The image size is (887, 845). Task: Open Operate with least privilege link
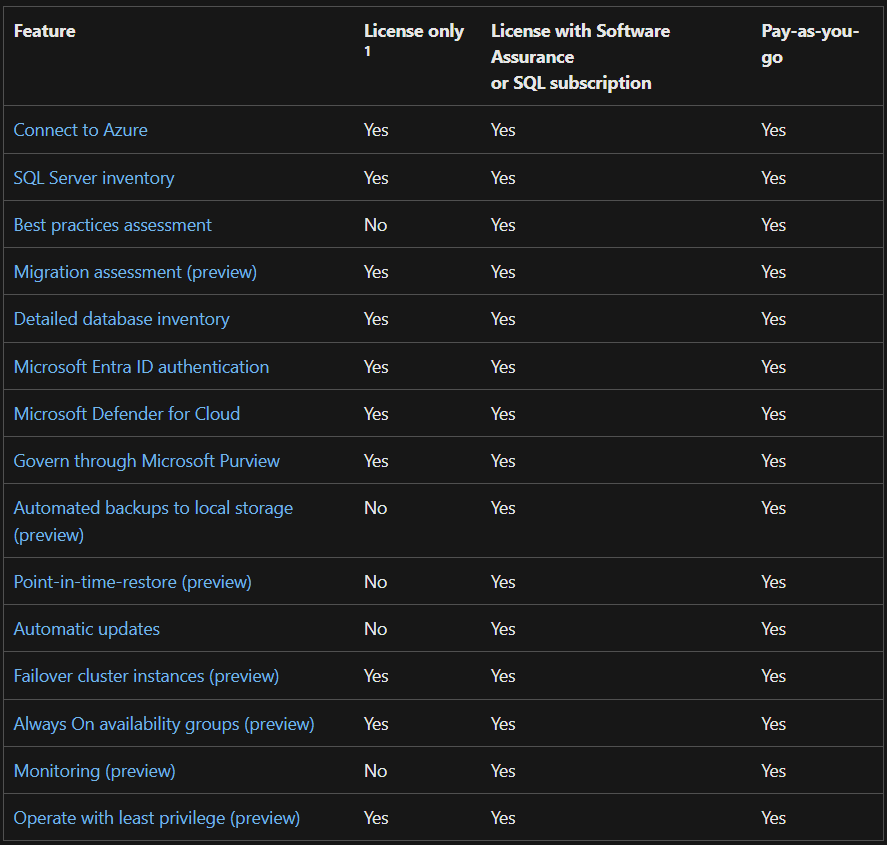(x=156, y=818)
